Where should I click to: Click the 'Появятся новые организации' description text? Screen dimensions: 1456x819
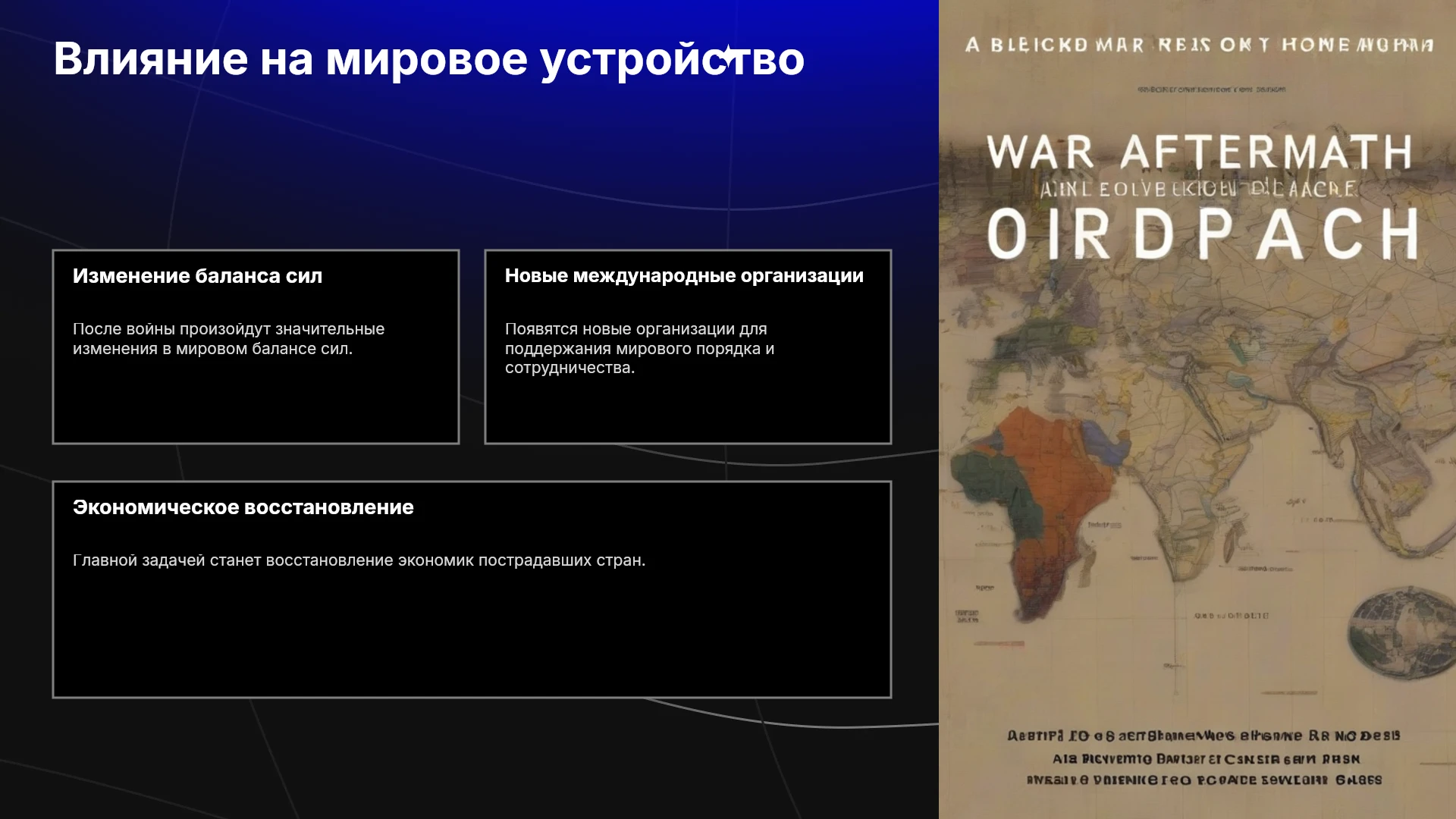tap(639, 348)
